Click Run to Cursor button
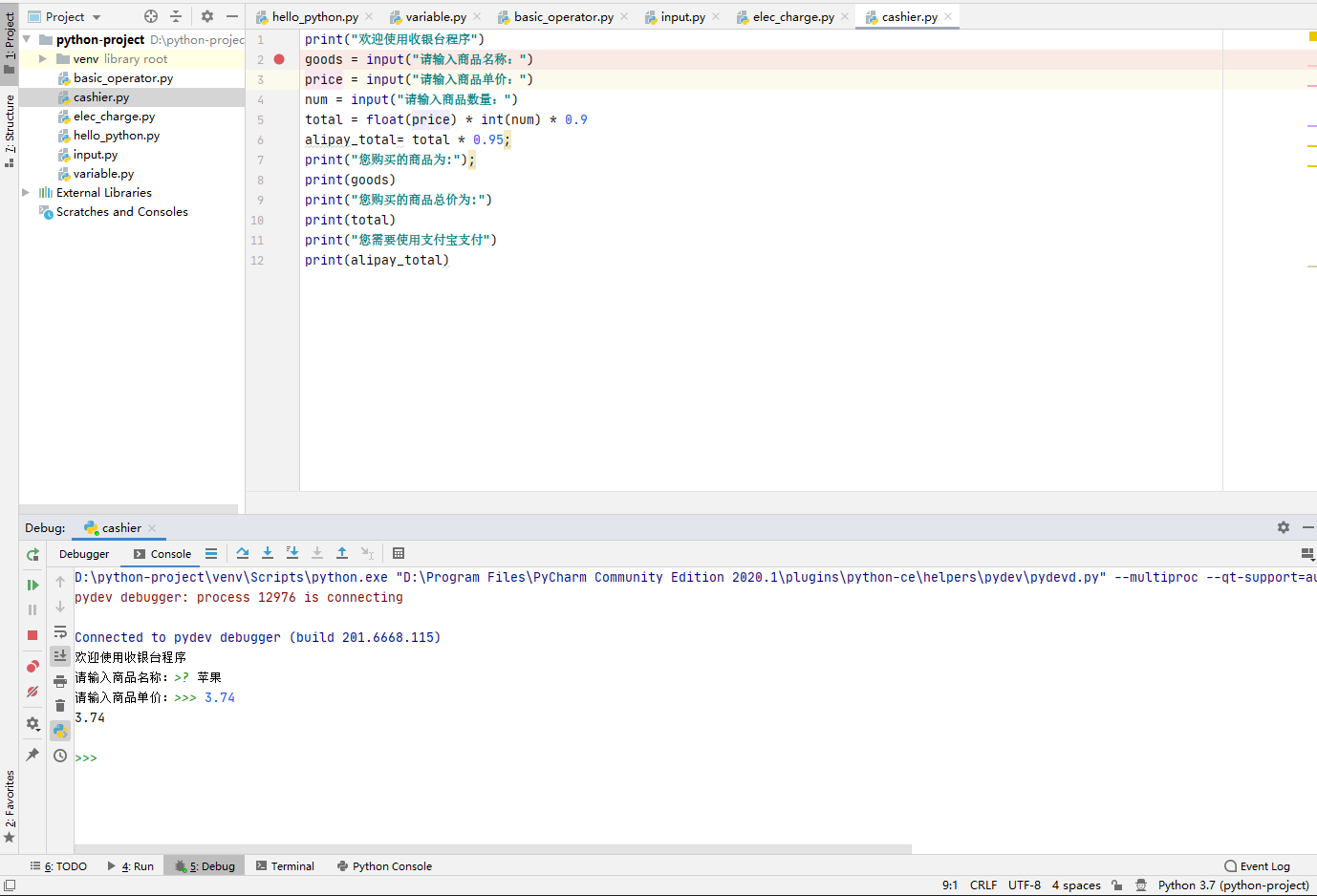The image size is (1317, 896). (x=367, y=553)
